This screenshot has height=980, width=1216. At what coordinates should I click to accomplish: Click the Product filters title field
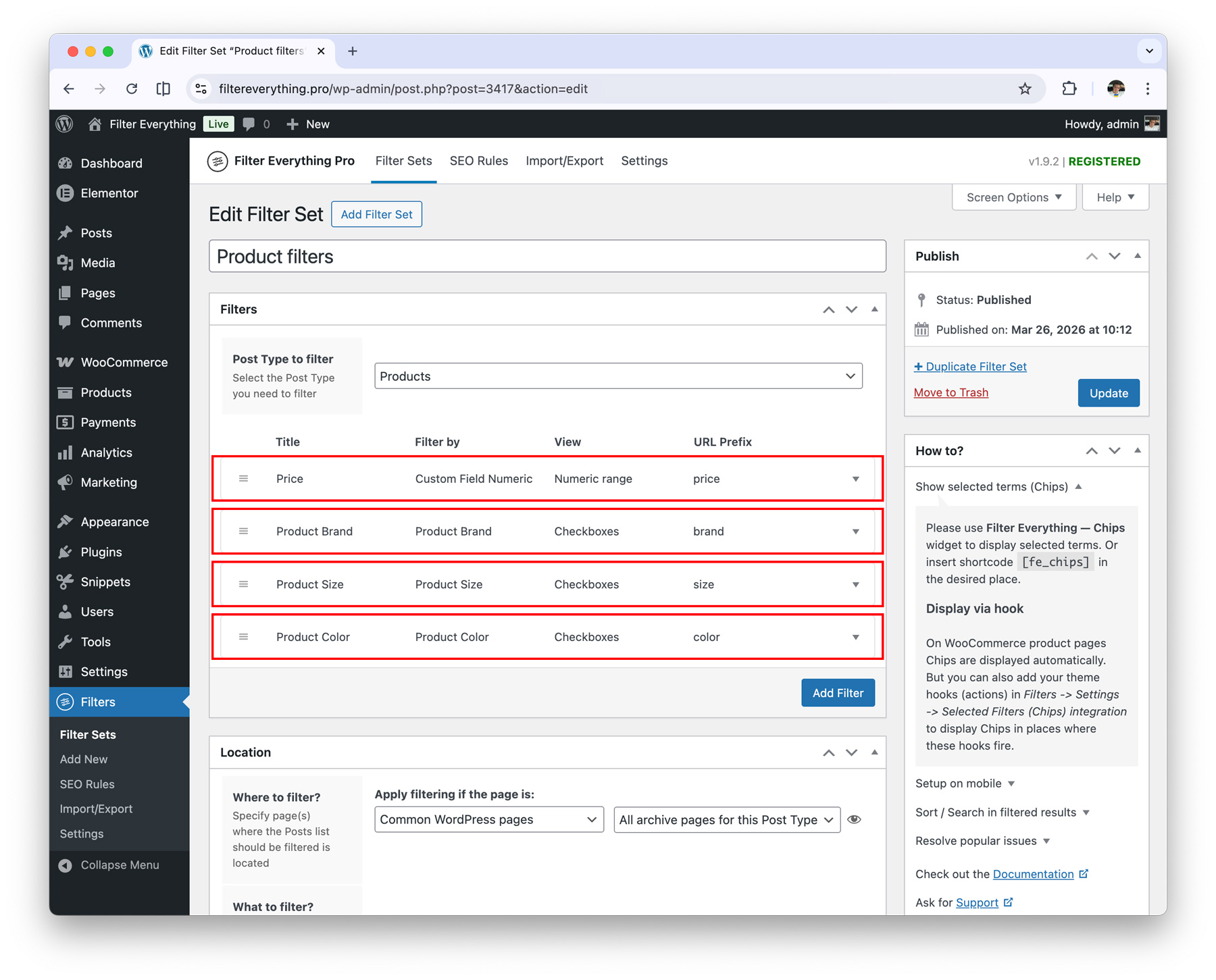(547, 257)
